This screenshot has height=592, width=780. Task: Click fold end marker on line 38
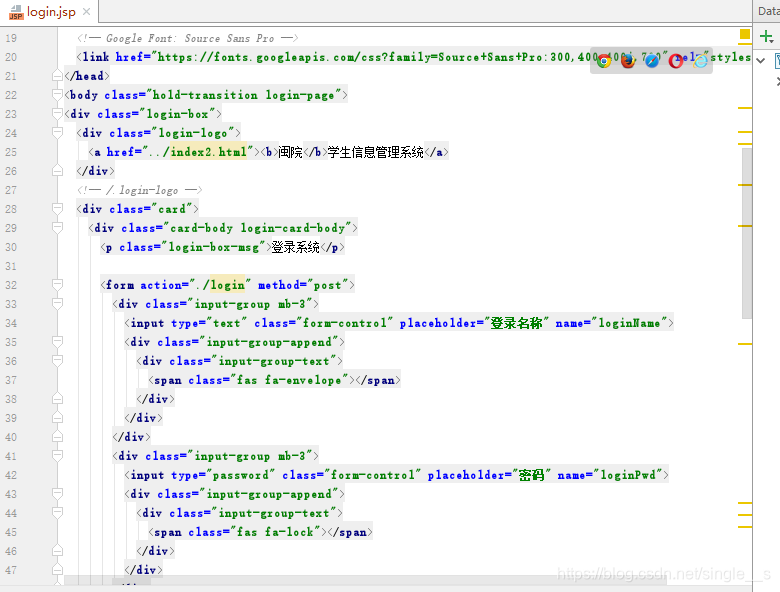57,398
